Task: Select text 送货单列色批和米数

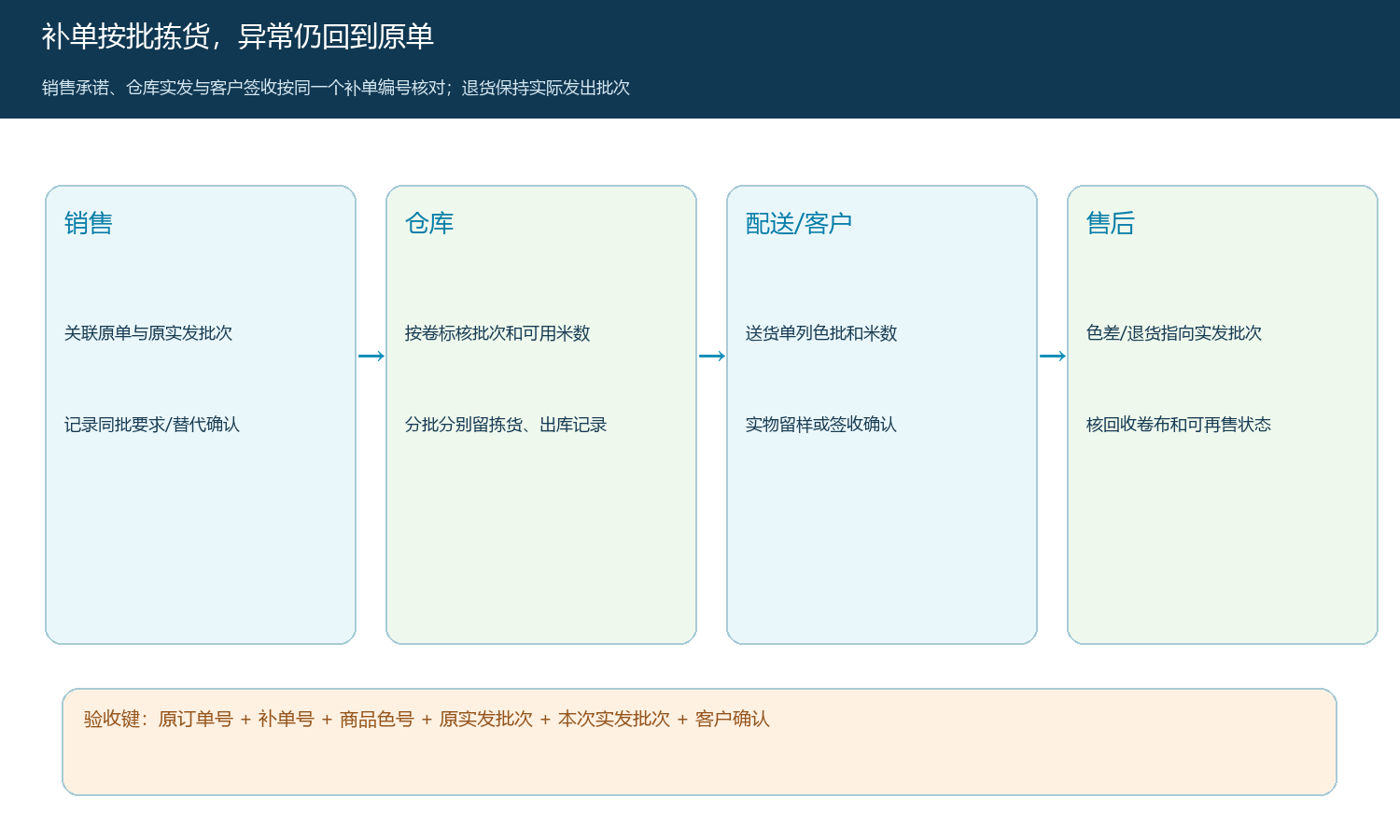Action: pos(821,333)
